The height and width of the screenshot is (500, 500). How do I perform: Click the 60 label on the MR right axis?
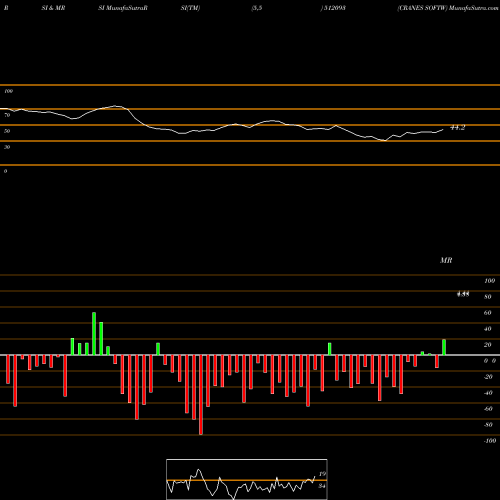click(488, 313)
